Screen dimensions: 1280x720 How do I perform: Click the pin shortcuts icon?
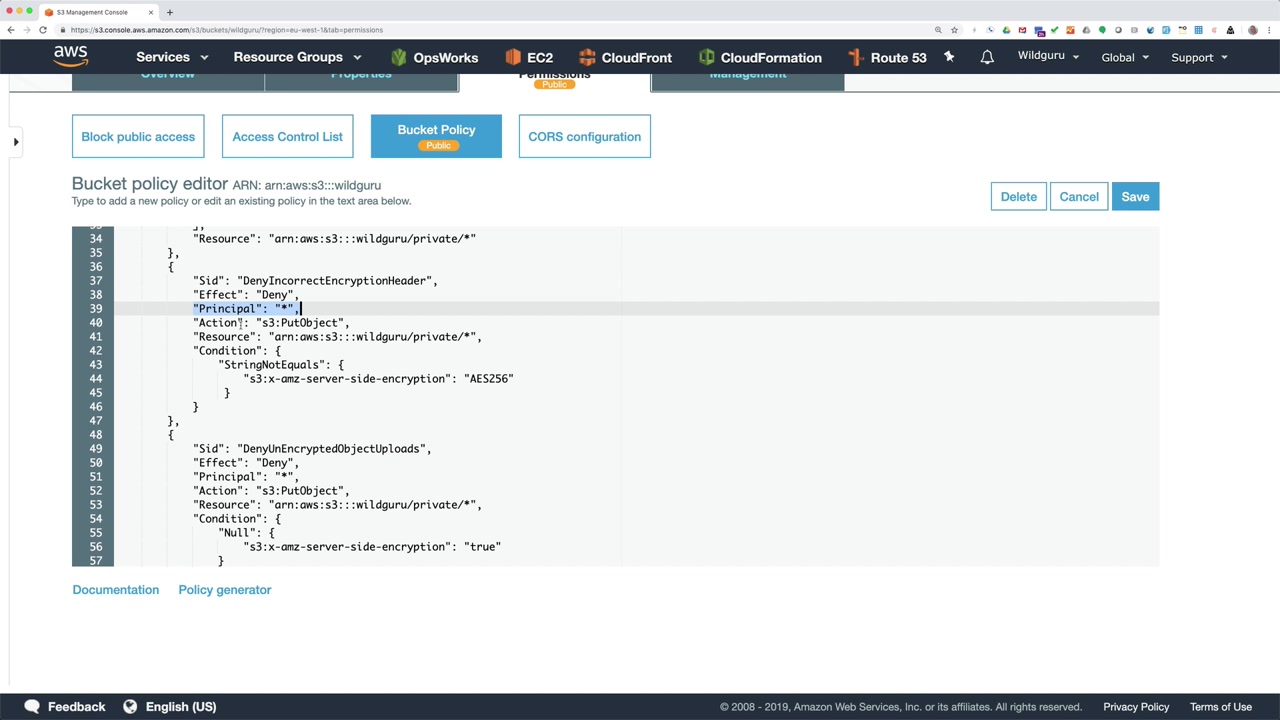(949, 57)
